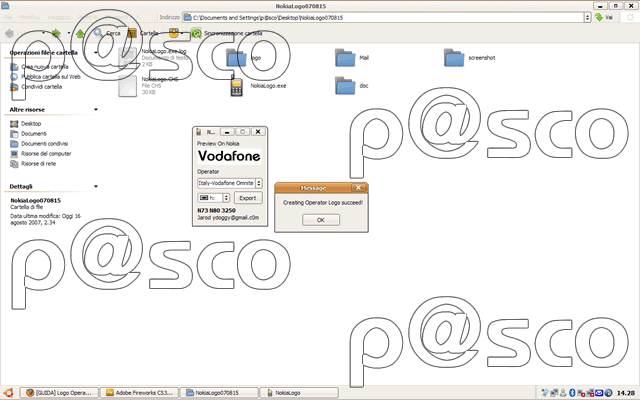Click OK in the Message dialog
The width and height of the screenshot is (640, 400).
321,220
